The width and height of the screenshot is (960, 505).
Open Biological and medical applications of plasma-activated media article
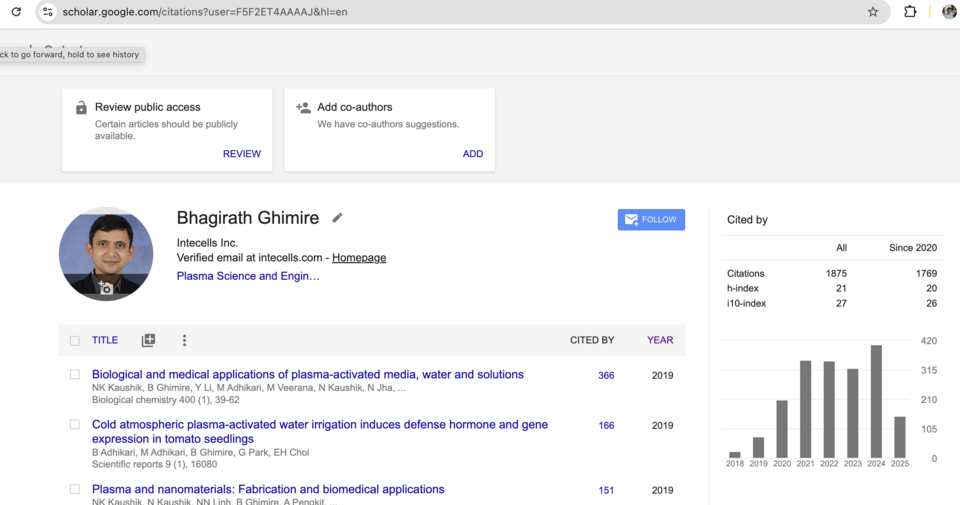coord(308,375)
